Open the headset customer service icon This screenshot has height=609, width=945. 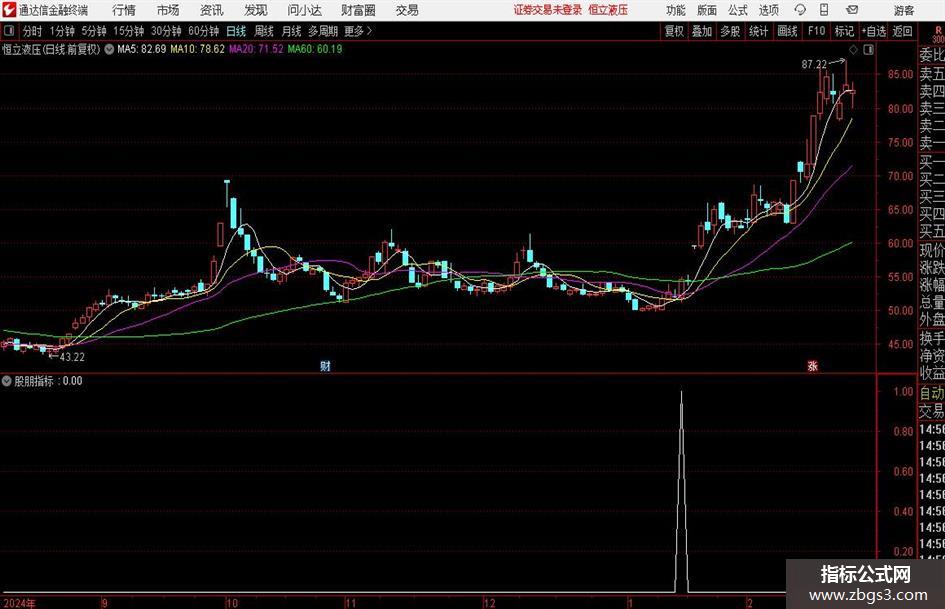pyautogui.click(x=800, y=10)
